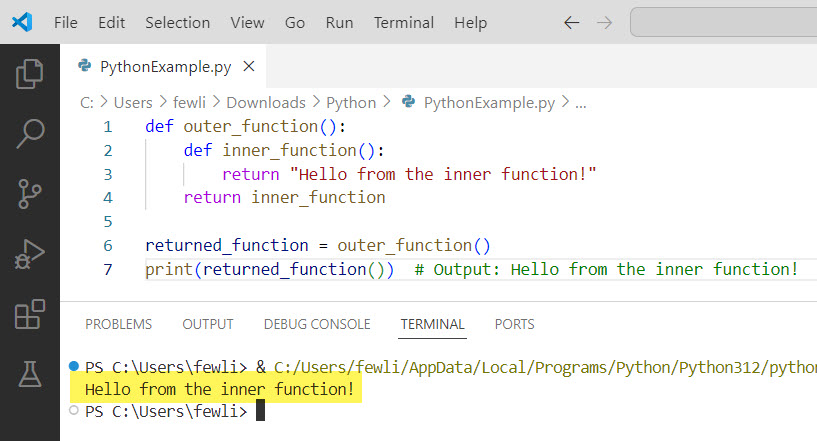Click 'outer_function' in the line 1 definition
The width and height of the screenshot is (817, 441).
[x=251, y=127]
